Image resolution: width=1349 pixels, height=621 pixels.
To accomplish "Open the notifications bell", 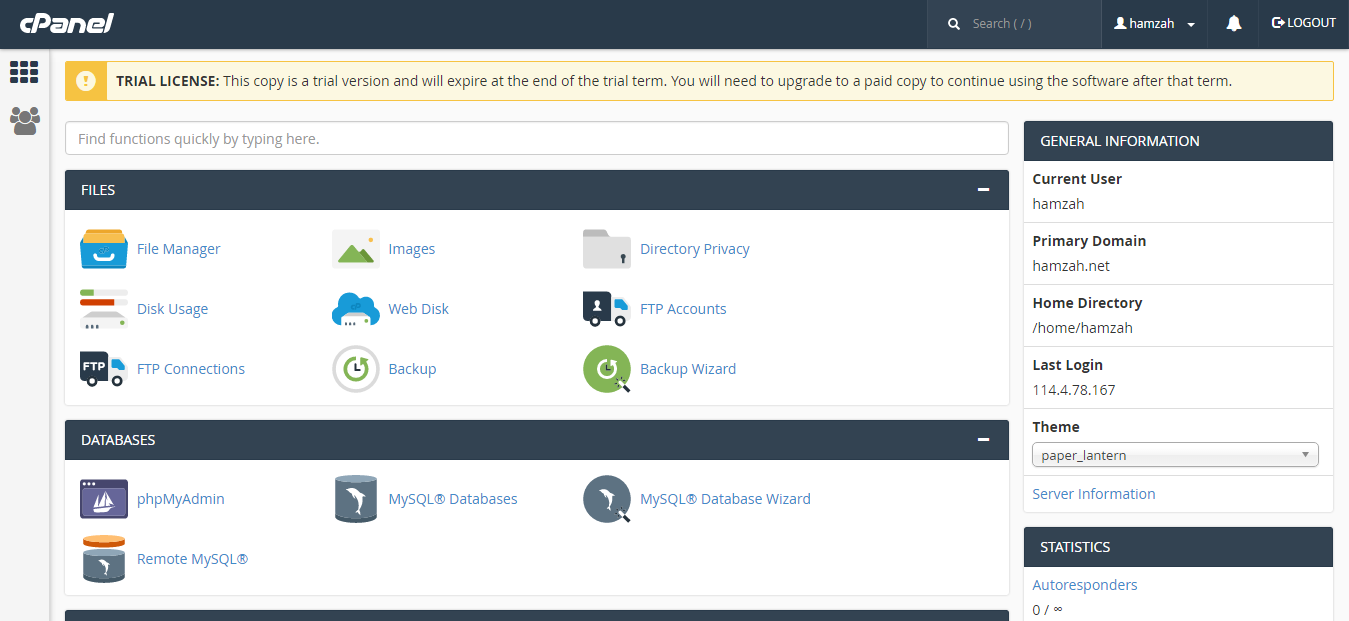I will [x=1232, y=23].
